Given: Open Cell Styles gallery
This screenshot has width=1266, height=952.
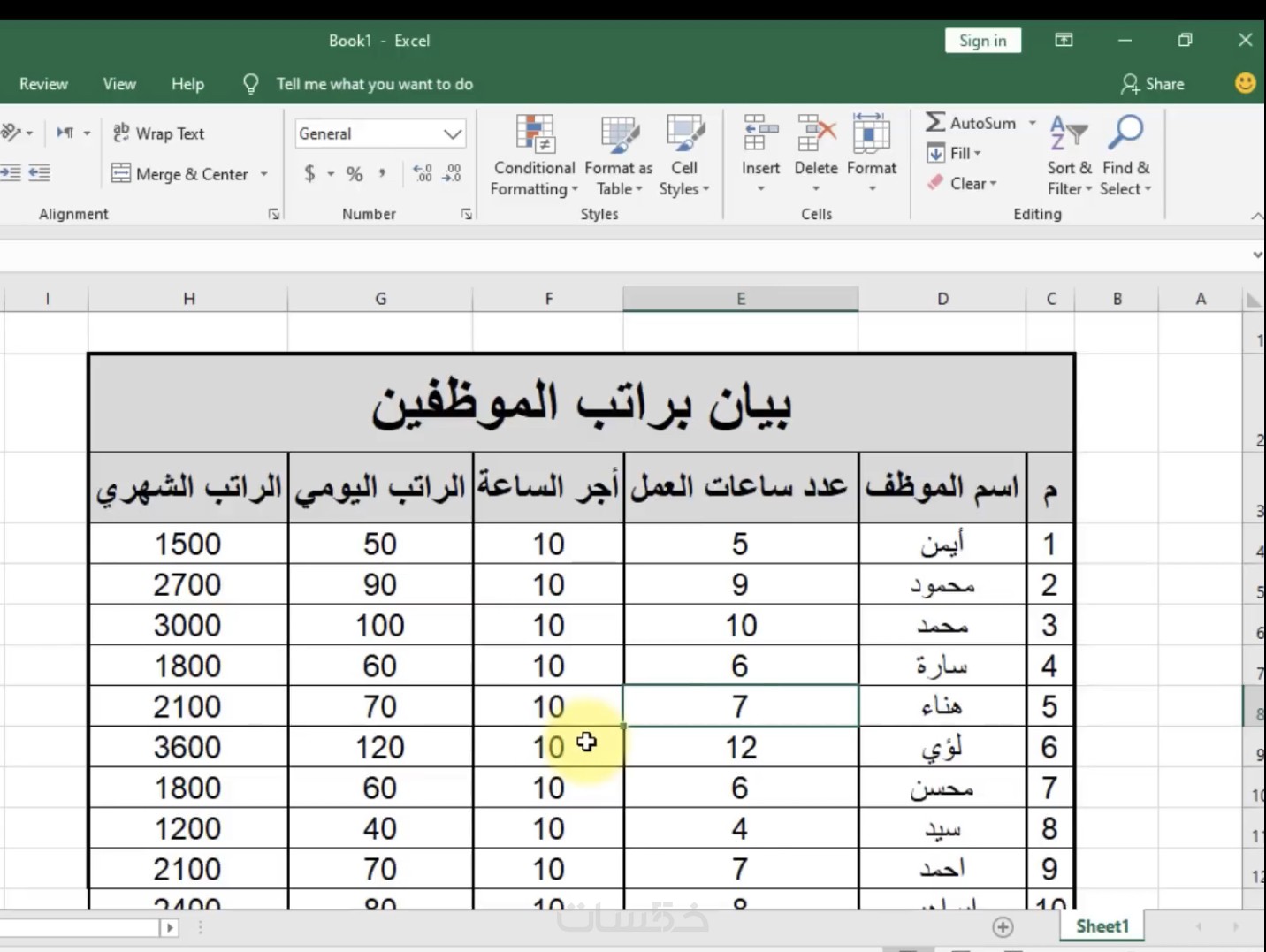Looking at the screenshot, I should 684,156.
